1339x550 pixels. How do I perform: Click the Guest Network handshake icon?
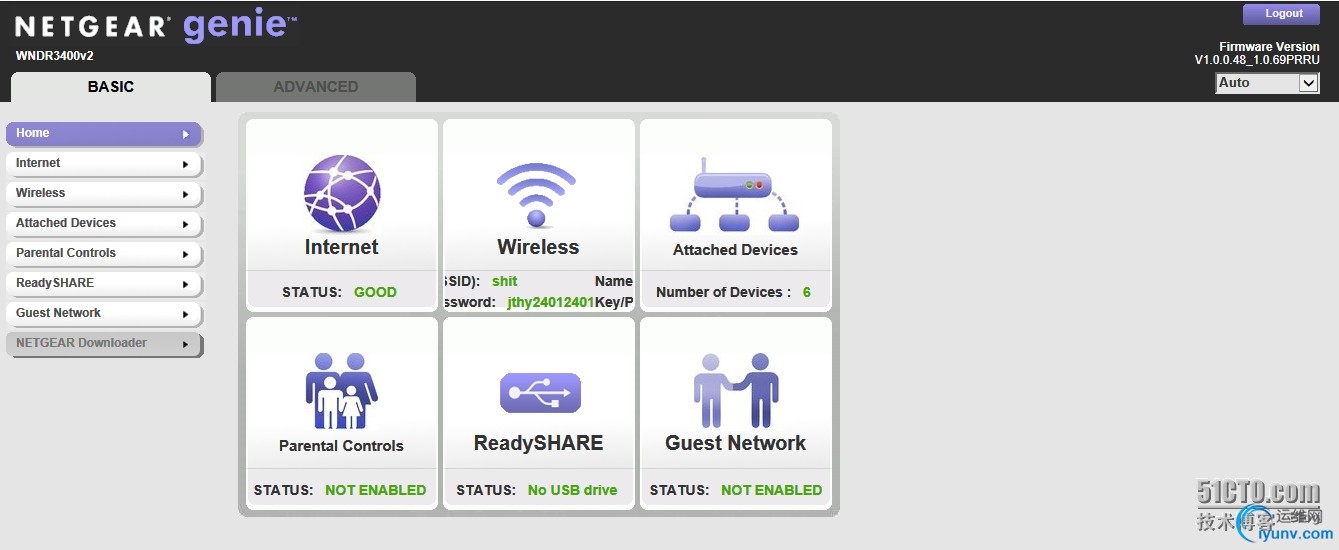tap(736, 390)
